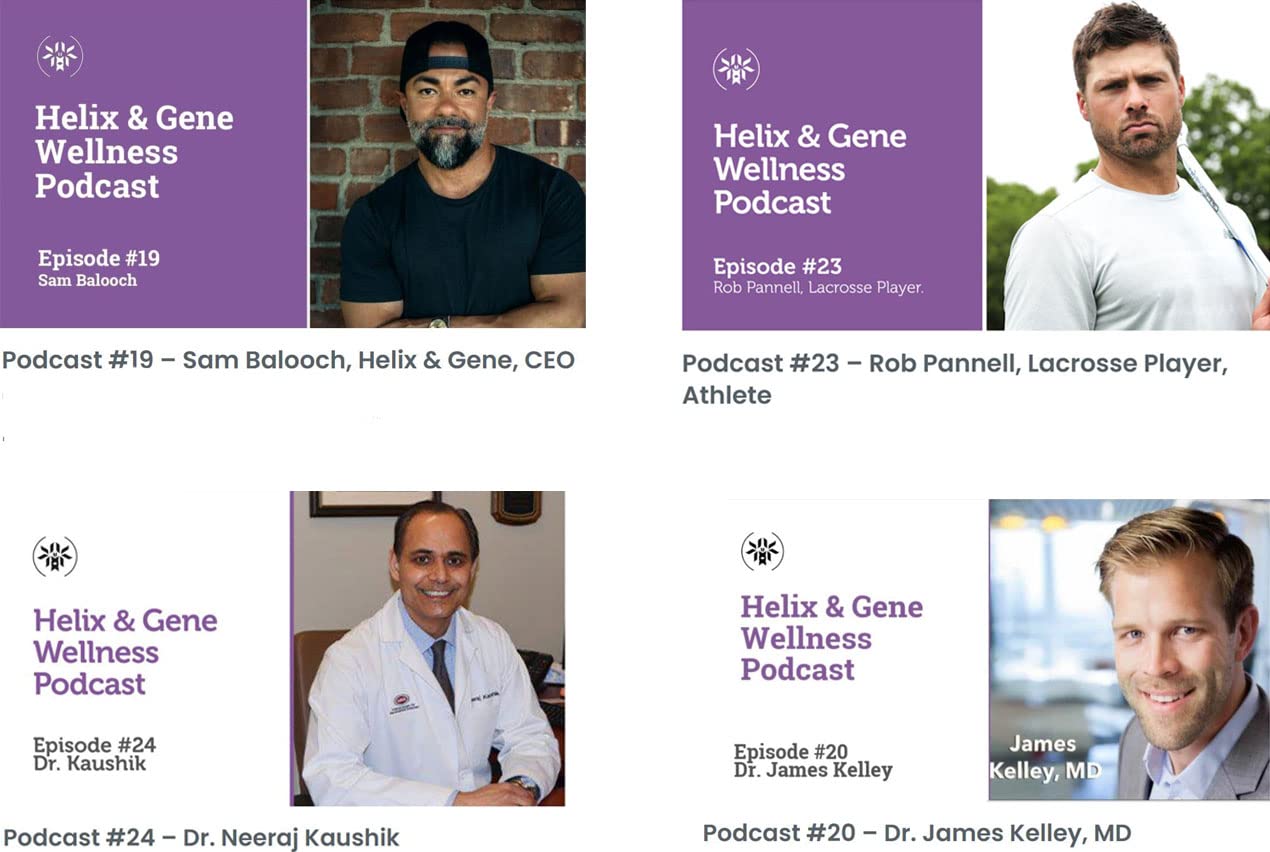Open the Podcast #19 Sam Balooch link
Viewport: 1270px width, 852px height.
pyautogui.click(x=288, y=360)
